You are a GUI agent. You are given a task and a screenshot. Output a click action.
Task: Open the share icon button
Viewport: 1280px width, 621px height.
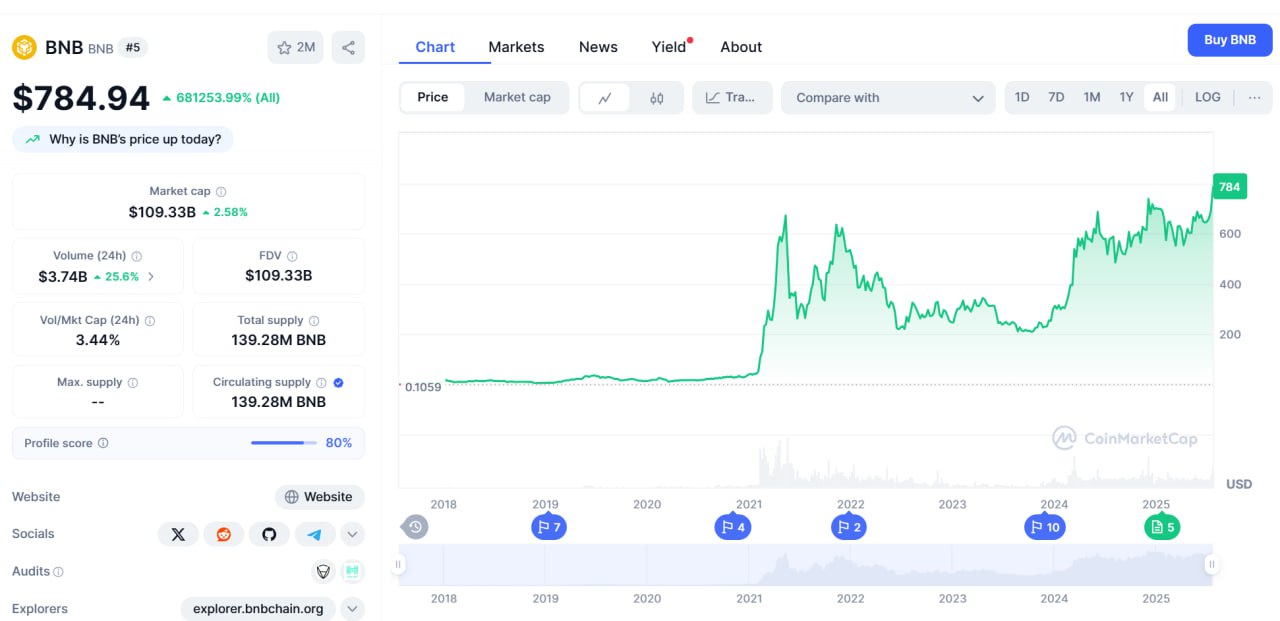tap(348, 47)
